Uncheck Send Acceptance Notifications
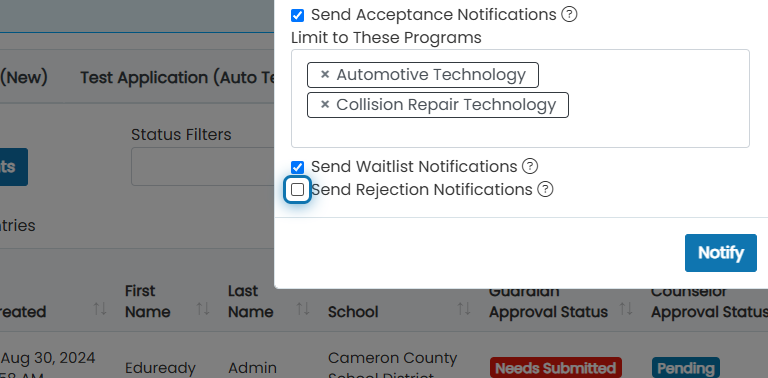 pos(297,16)
